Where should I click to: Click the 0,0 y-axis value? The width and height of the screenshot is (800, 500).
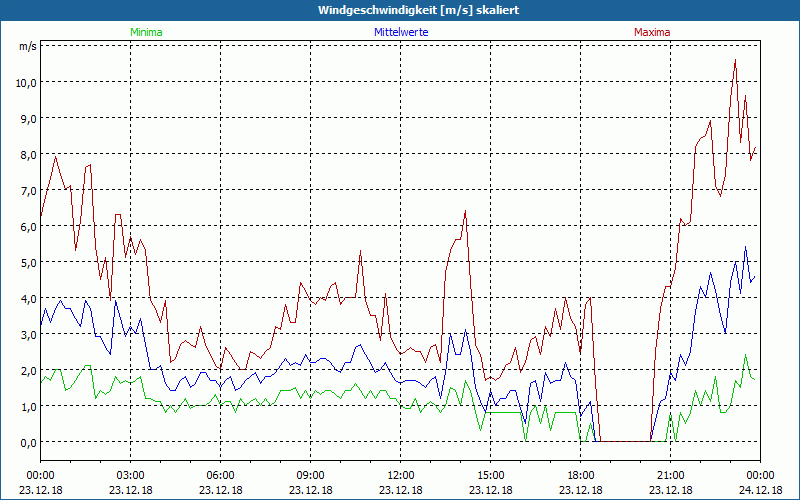(29, 442)
